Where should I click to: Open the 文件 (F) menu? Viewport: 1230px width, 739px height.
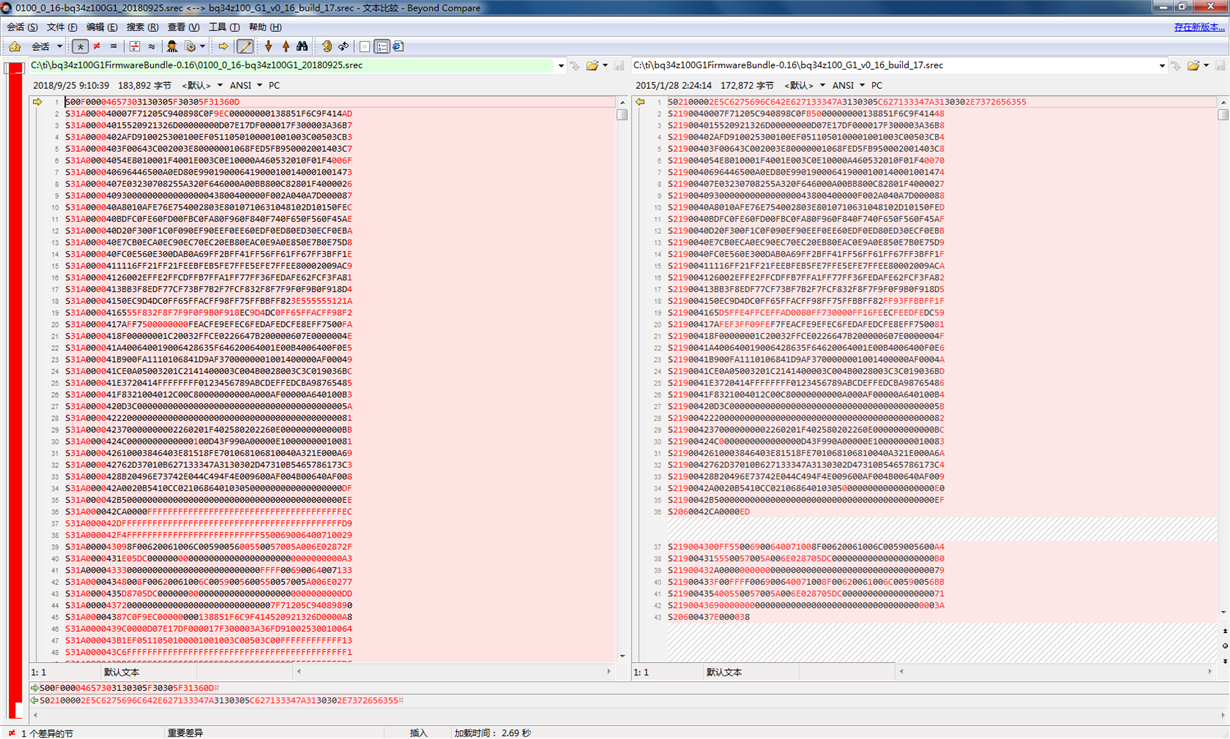62,27
